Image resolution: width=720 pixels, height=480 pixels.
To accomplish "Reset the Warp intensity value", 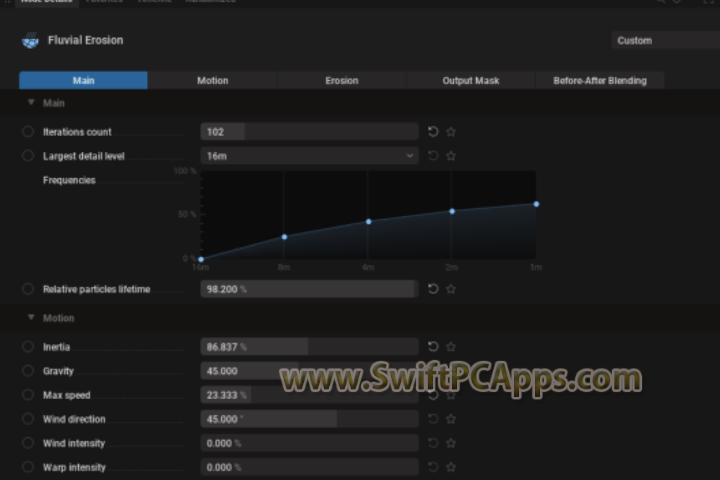I will [x=433, y=467].
